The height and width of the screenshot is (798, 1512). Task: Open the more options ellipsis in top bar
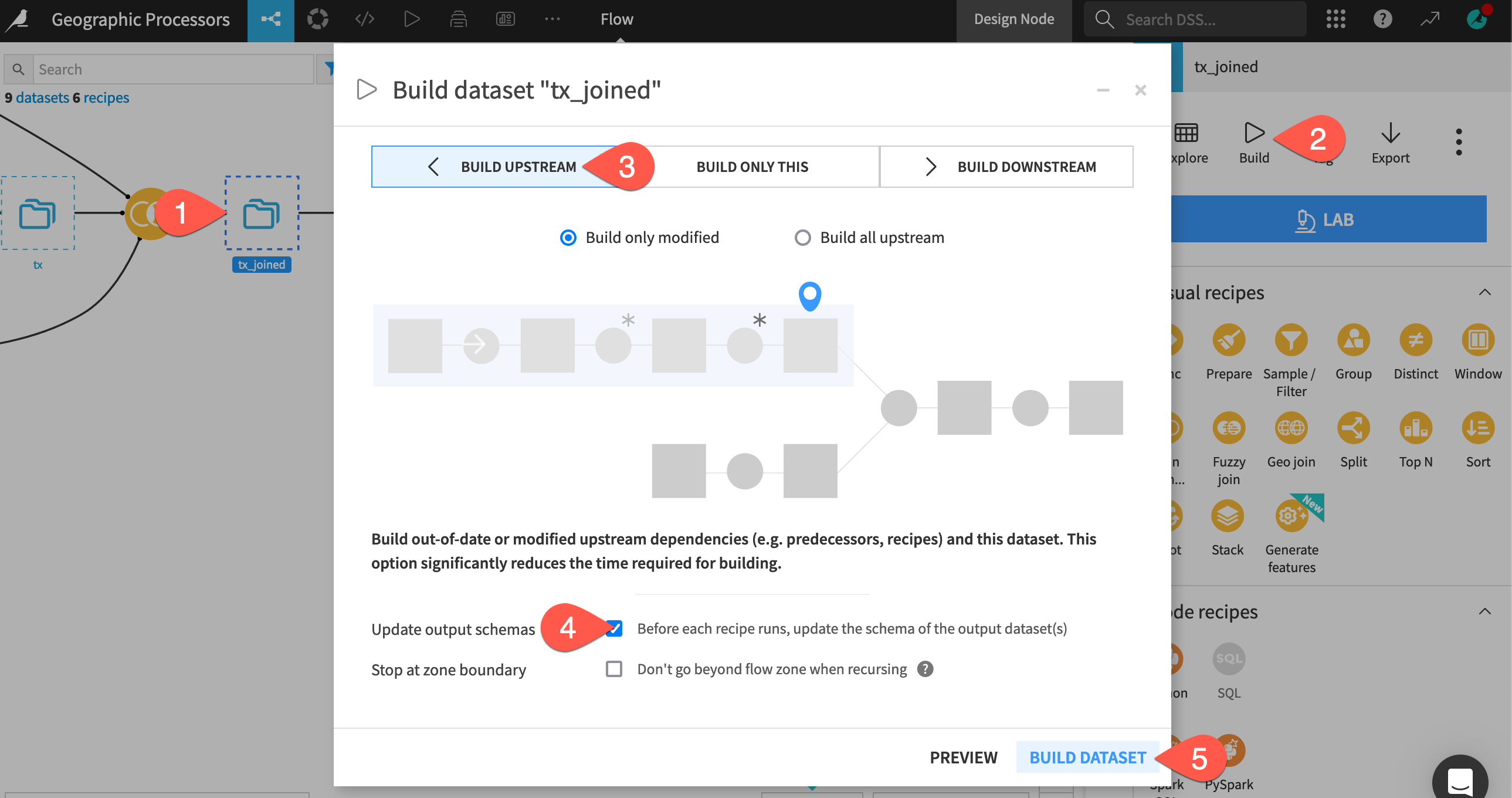click(x=552, y=19)
